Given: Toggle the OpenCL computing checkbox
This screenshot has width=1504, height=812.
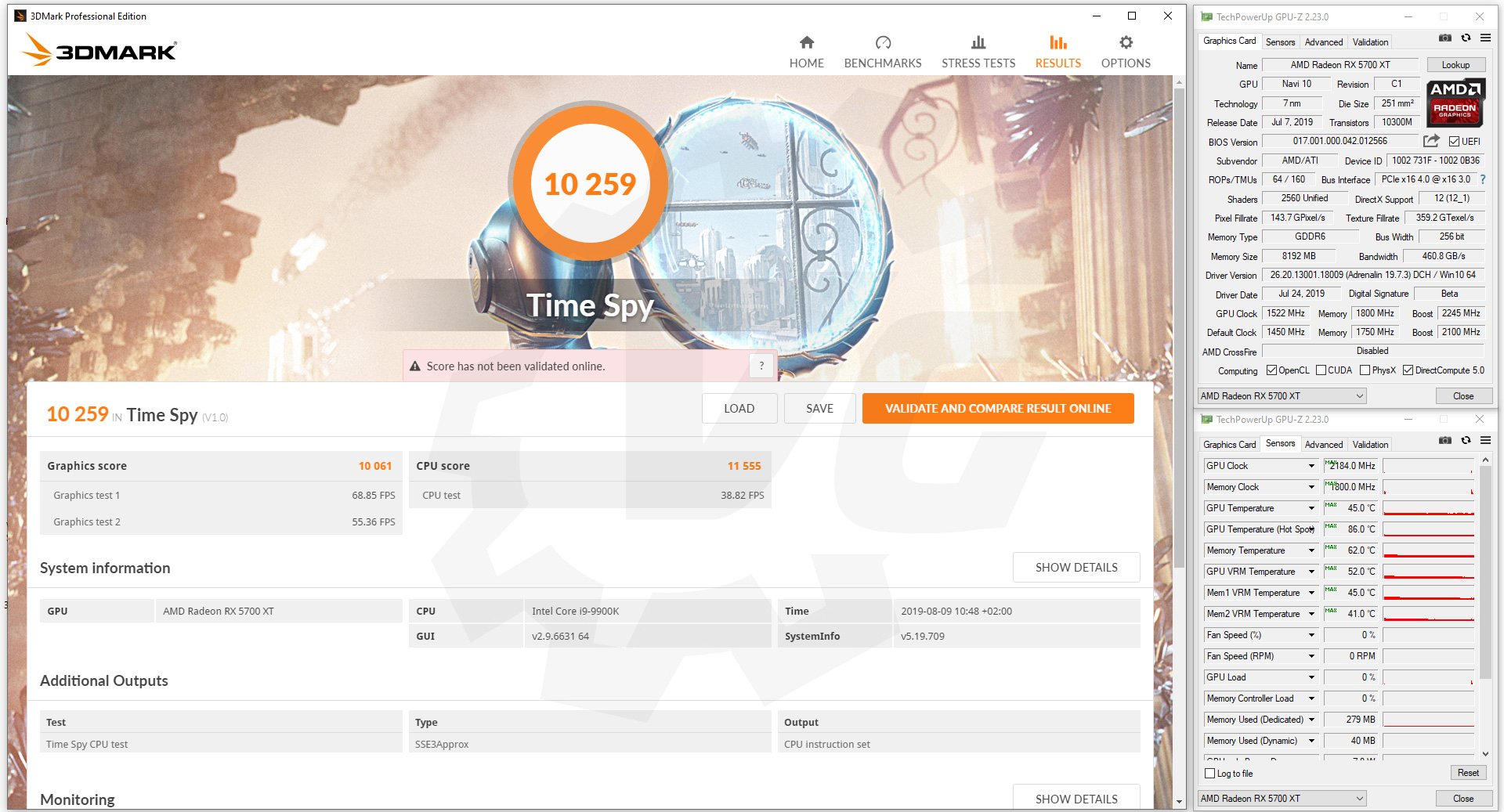Looking at the screenshot, I should point(1271,370).
